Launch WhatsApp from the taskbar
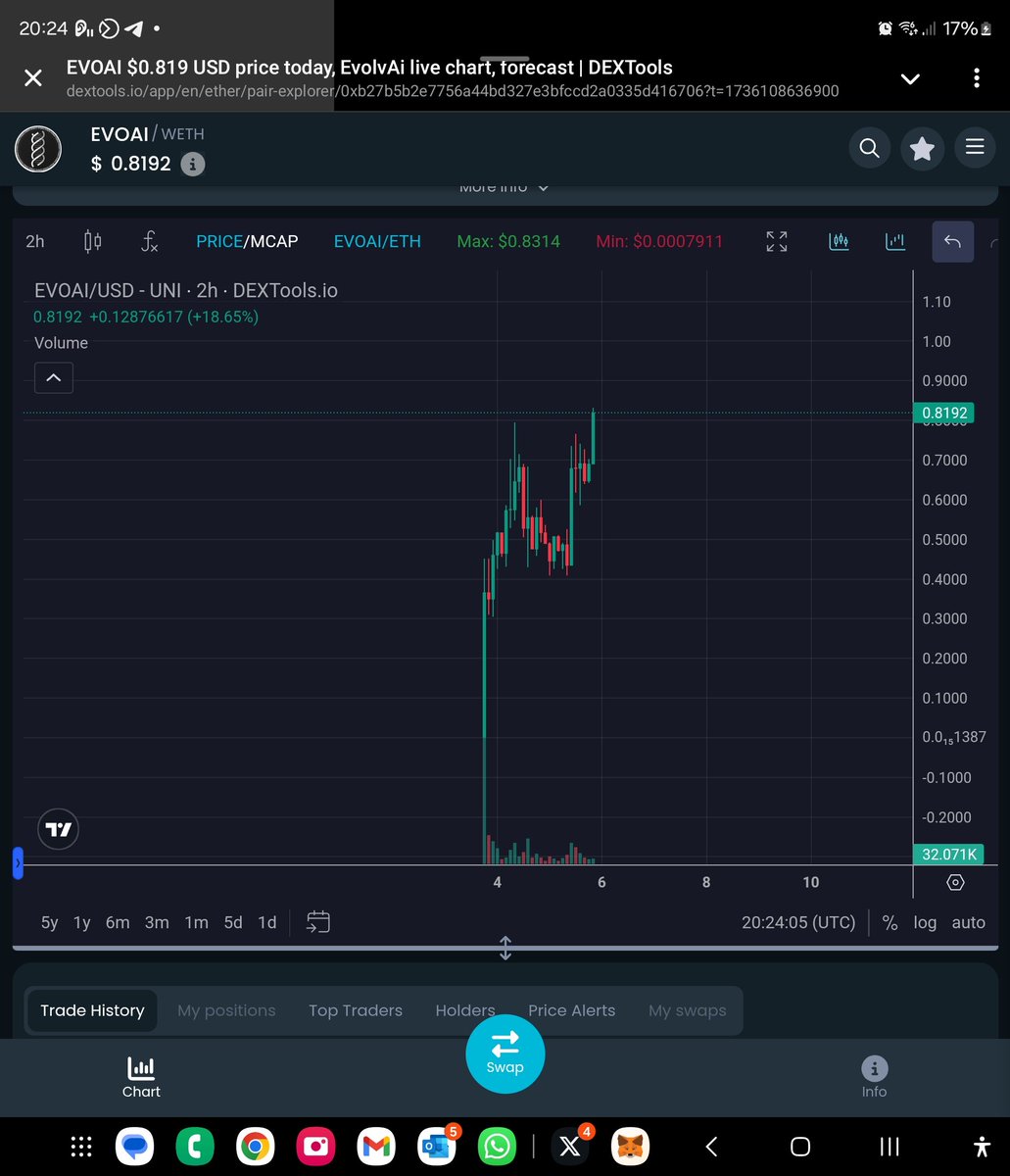The width and height of the screenshot is (1010, 1176). coord(496,1146)
